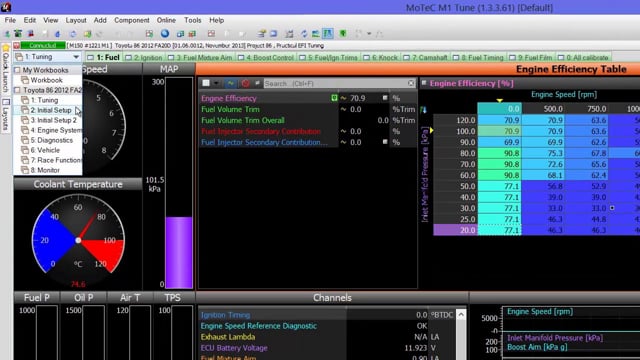Click the grid icon left of the globe
The image size is (640, 360).
click(149, 34)
